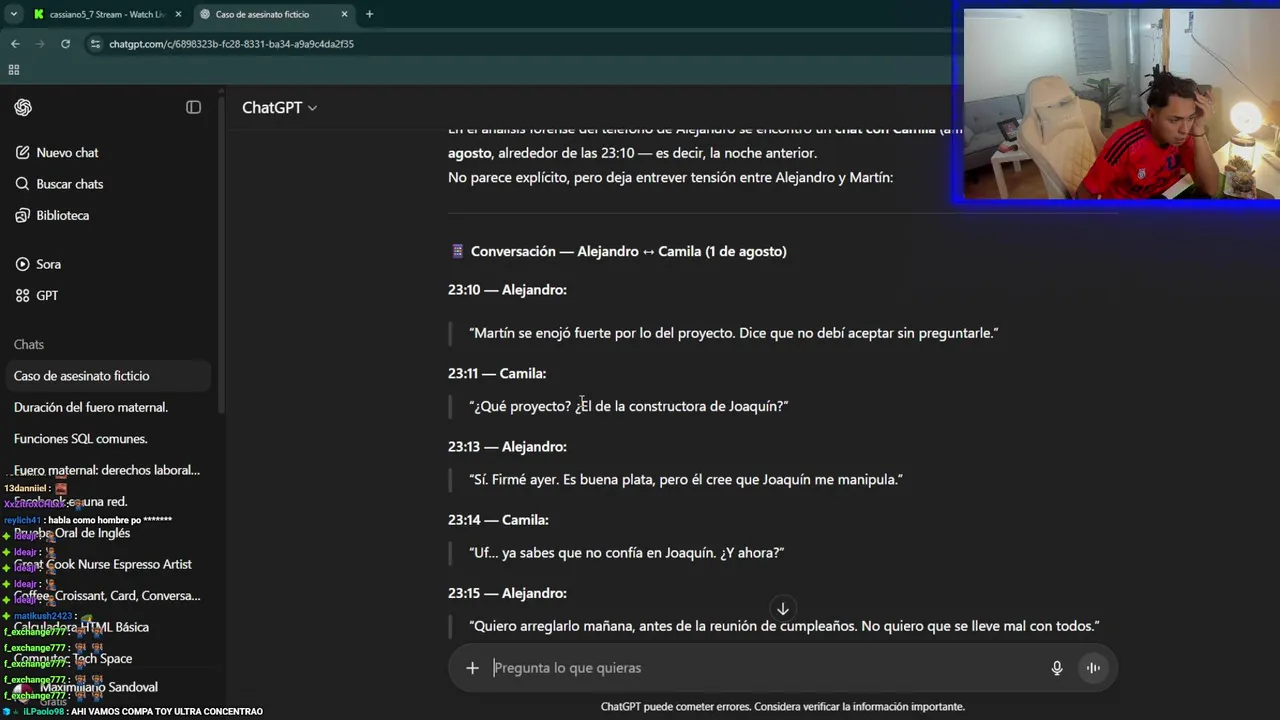Viewport: 1280px width, 720px height.
Task: Click the quote "Uf... ya sabes que no confía"
Action: pos(626,553)
